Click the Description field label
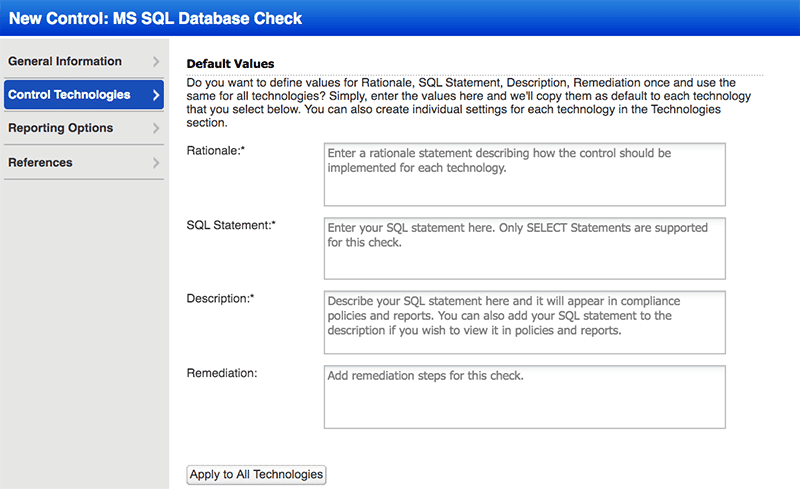This screenshot has height=489, width=800. point(220,299)
